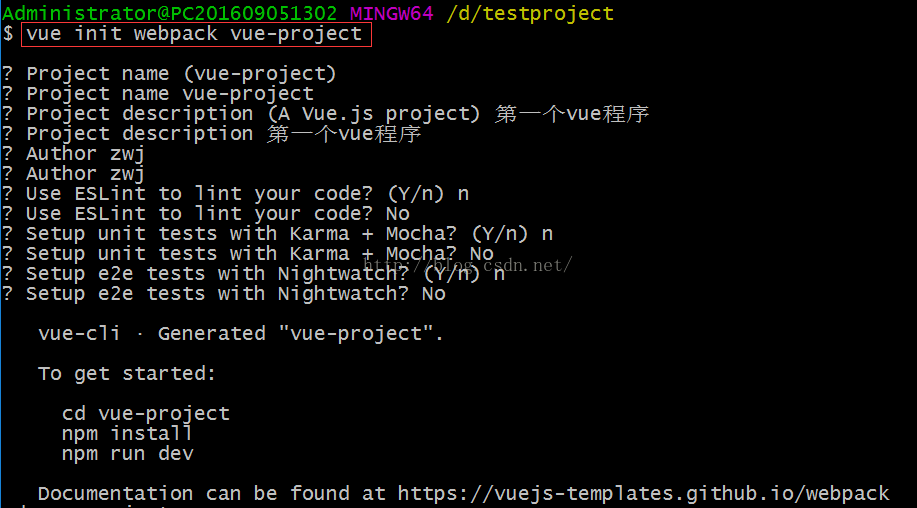
Task: Click the highlighted "vue init webpack vue-project" command
Action: [195, 34]
